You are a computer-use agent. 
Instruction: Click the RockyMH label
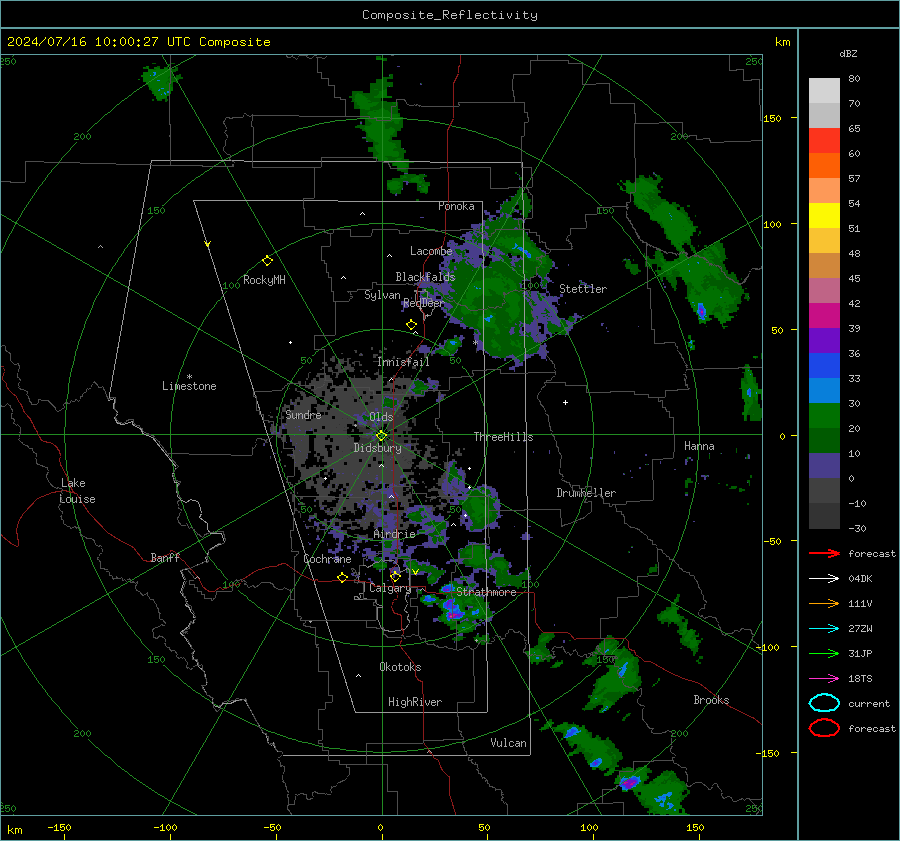(x=264, y=280)
